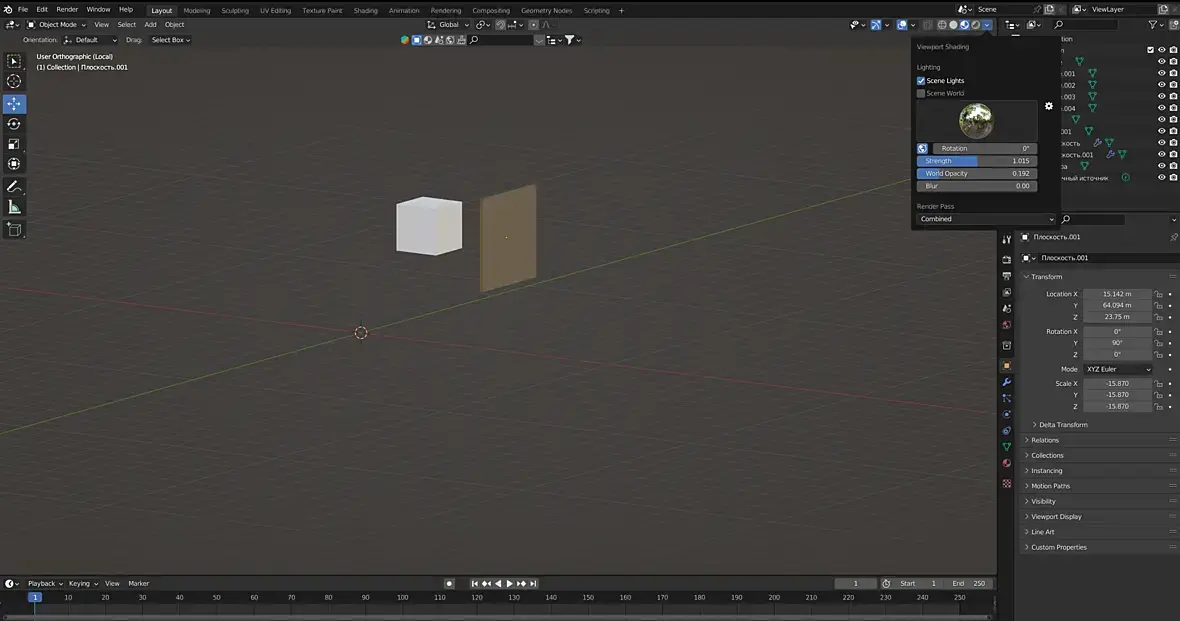
Task: Open the Scene properties tab
Action: click(1007, 309)
